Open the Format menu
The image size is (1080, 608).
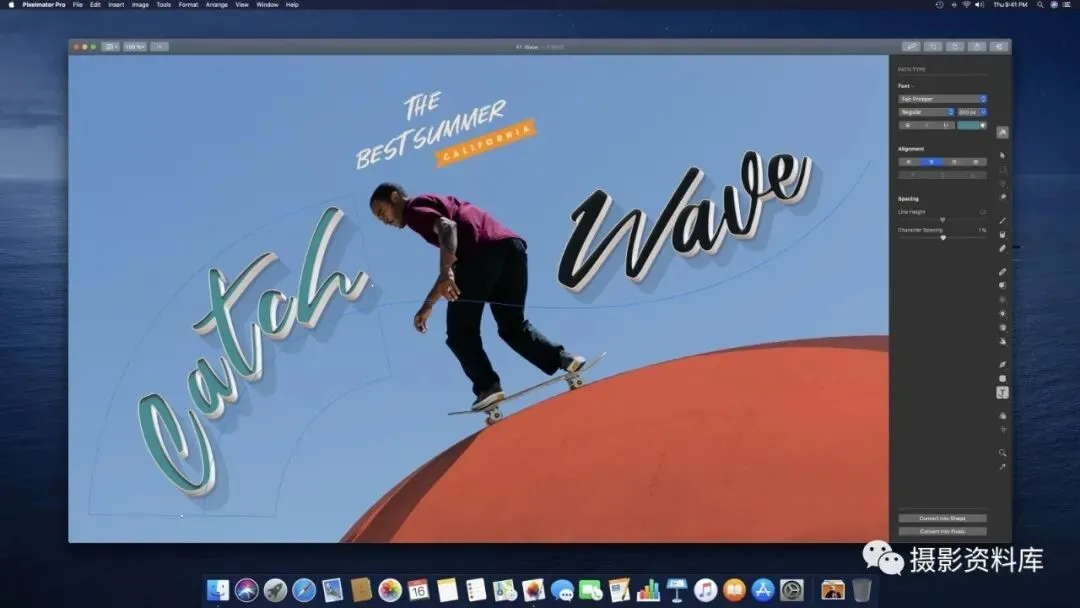188,5
